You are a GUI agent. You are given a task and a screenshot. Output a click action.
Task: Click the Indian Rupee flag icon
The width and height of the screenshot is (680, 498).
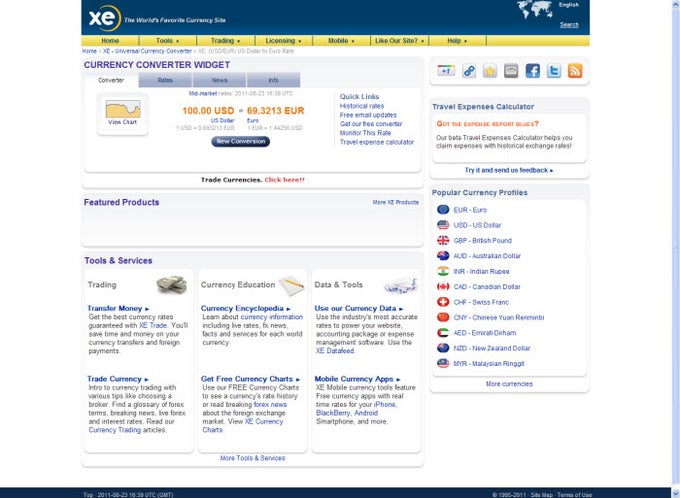[x=443, y=271]
